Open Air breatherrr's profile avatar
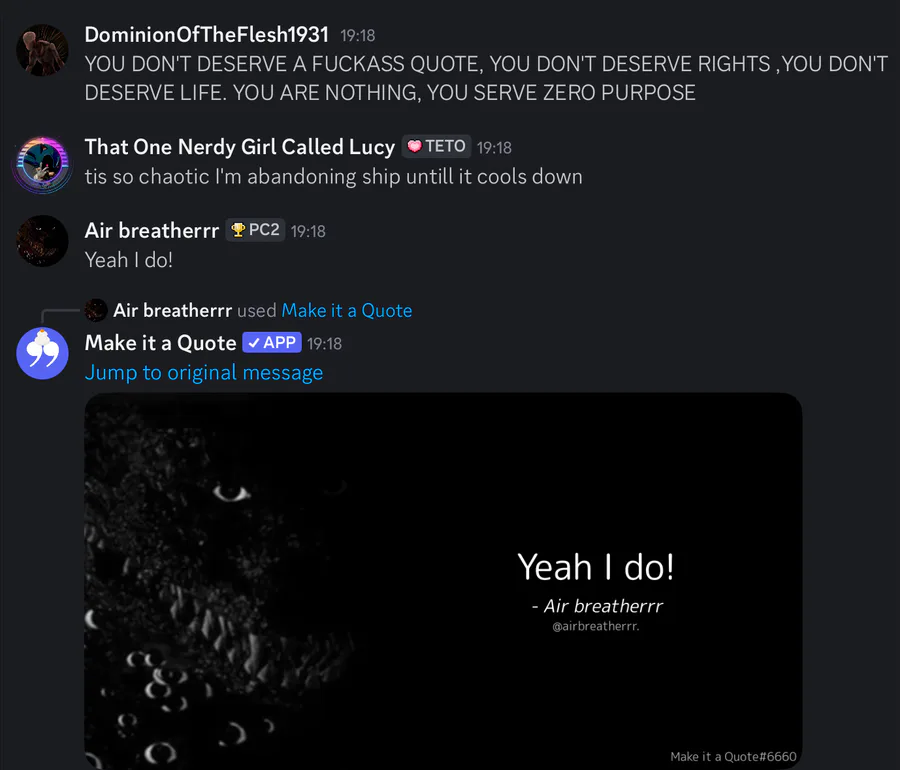900x770 pixels. [x=42, y=241]
